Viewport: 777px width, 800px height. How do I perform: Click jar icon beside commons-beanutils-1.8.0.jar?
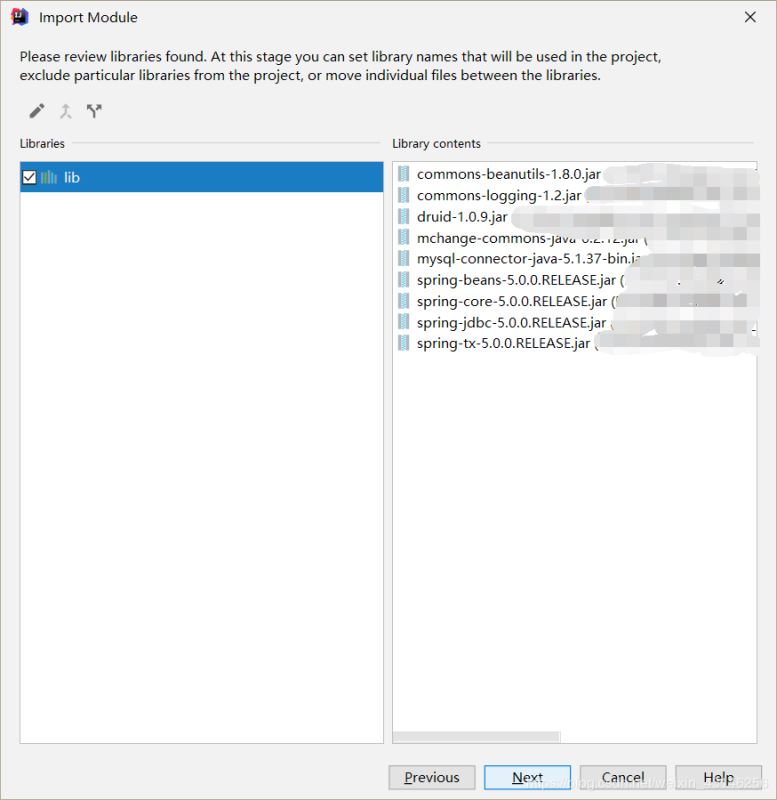[x=404, y=174]
